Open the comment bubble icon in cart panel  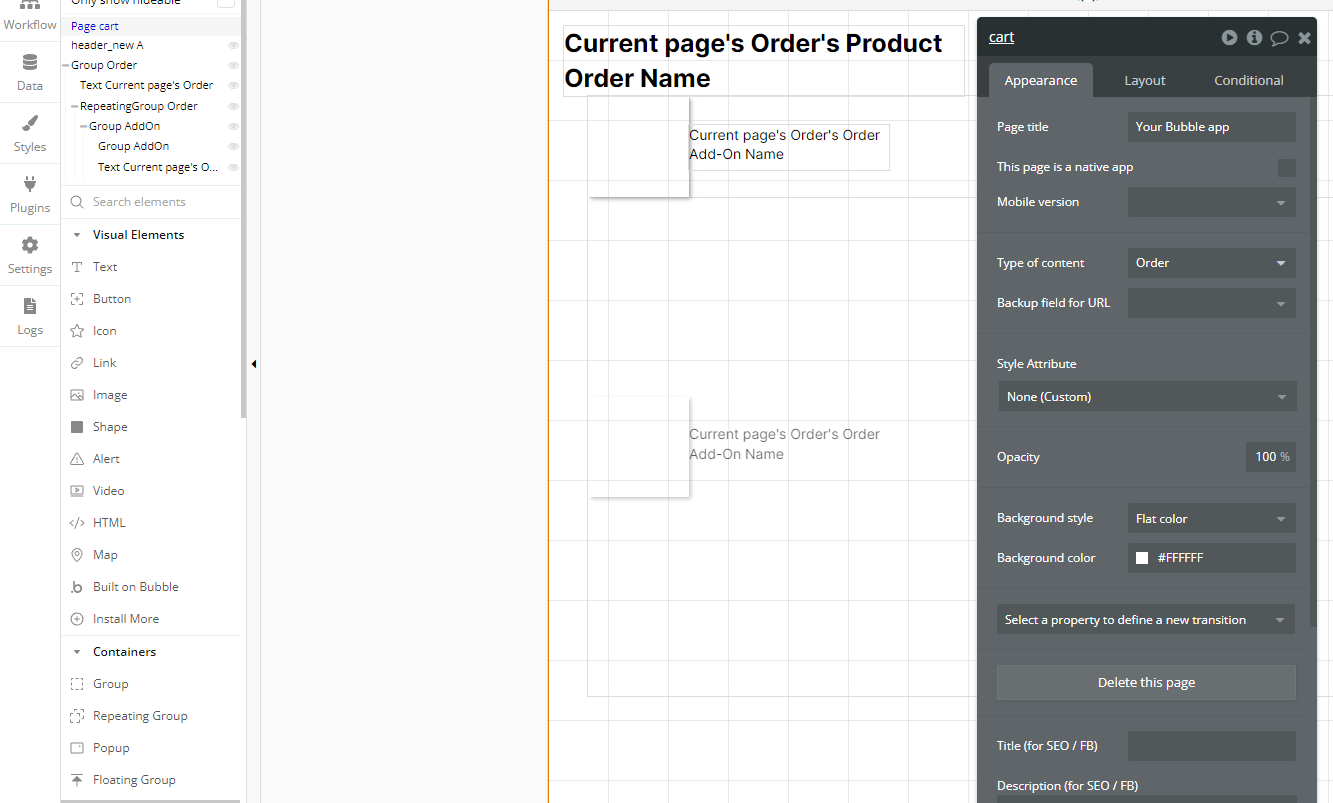(1279, 39)
